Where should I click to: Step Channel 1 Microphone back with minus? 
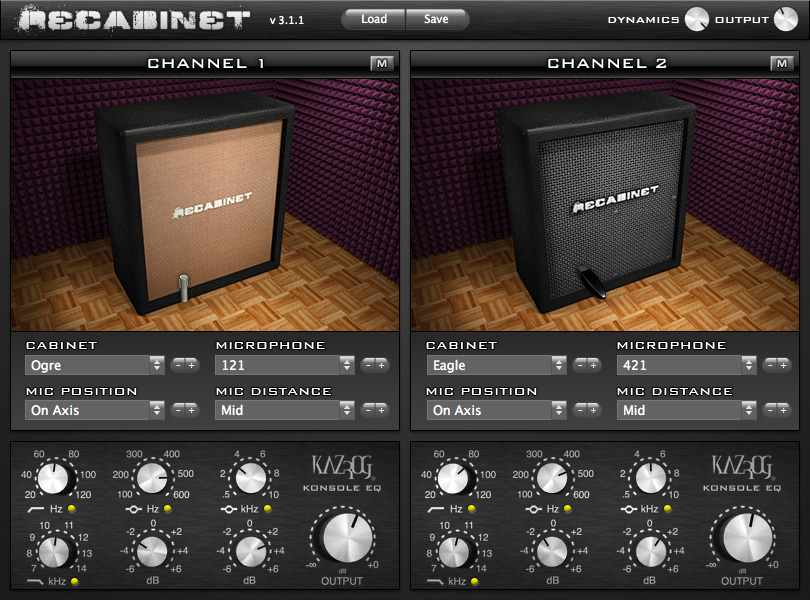[x=368, y=365]
